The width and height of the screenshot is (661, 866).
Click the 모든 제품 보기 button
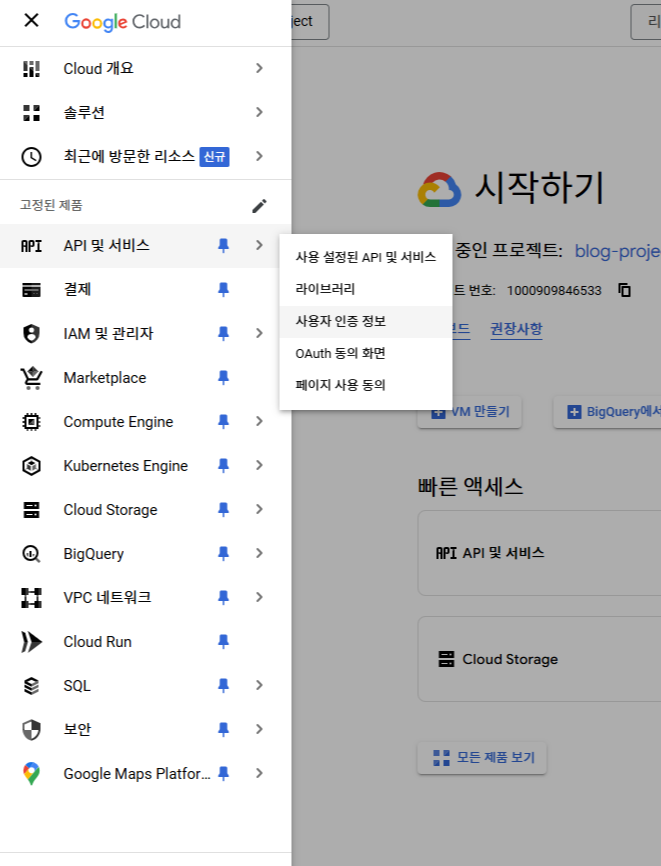(482, 758)
